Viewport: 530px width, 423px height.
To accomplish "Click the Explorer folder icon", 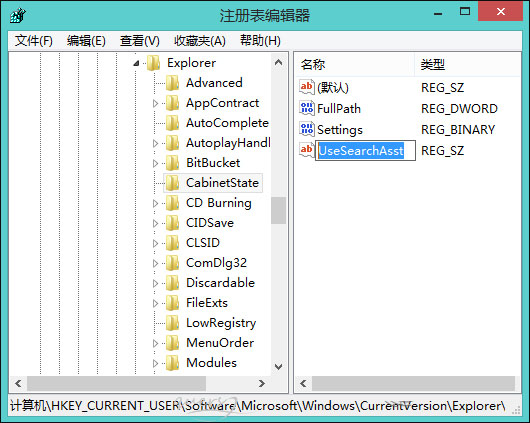I will click(x=153, y=63).
